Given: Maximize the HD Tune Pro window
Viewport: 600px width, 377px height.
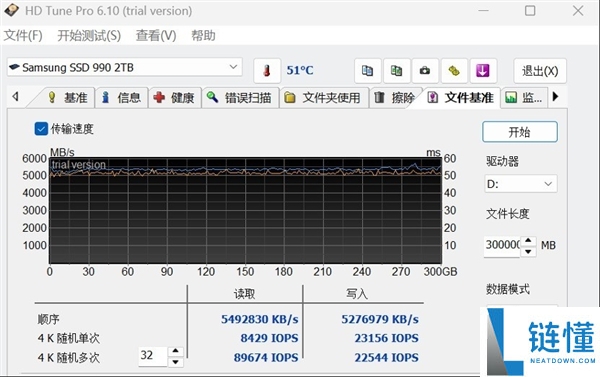Looking at the screenshot, I should click(x=530, y=11).
